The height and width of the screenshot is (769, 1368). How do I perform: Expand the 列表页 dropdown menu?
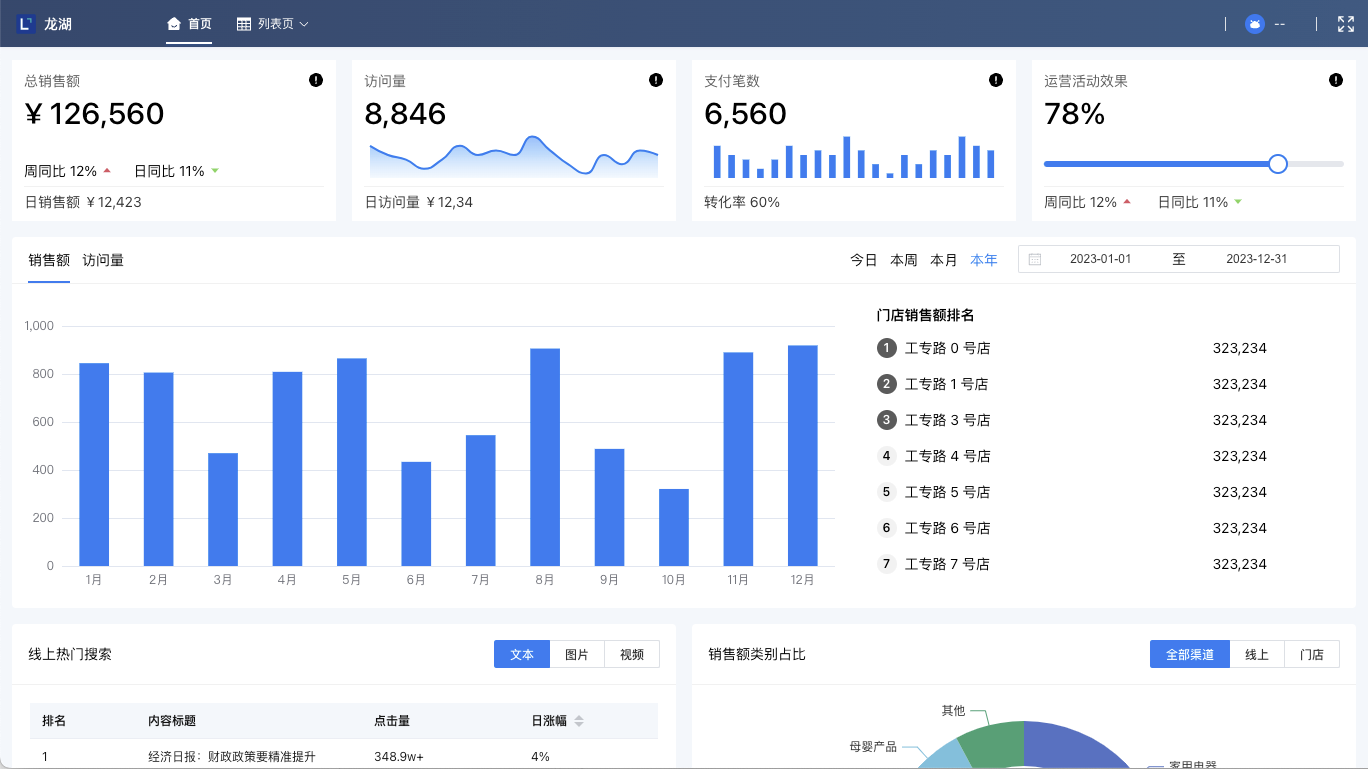point(273,24)
